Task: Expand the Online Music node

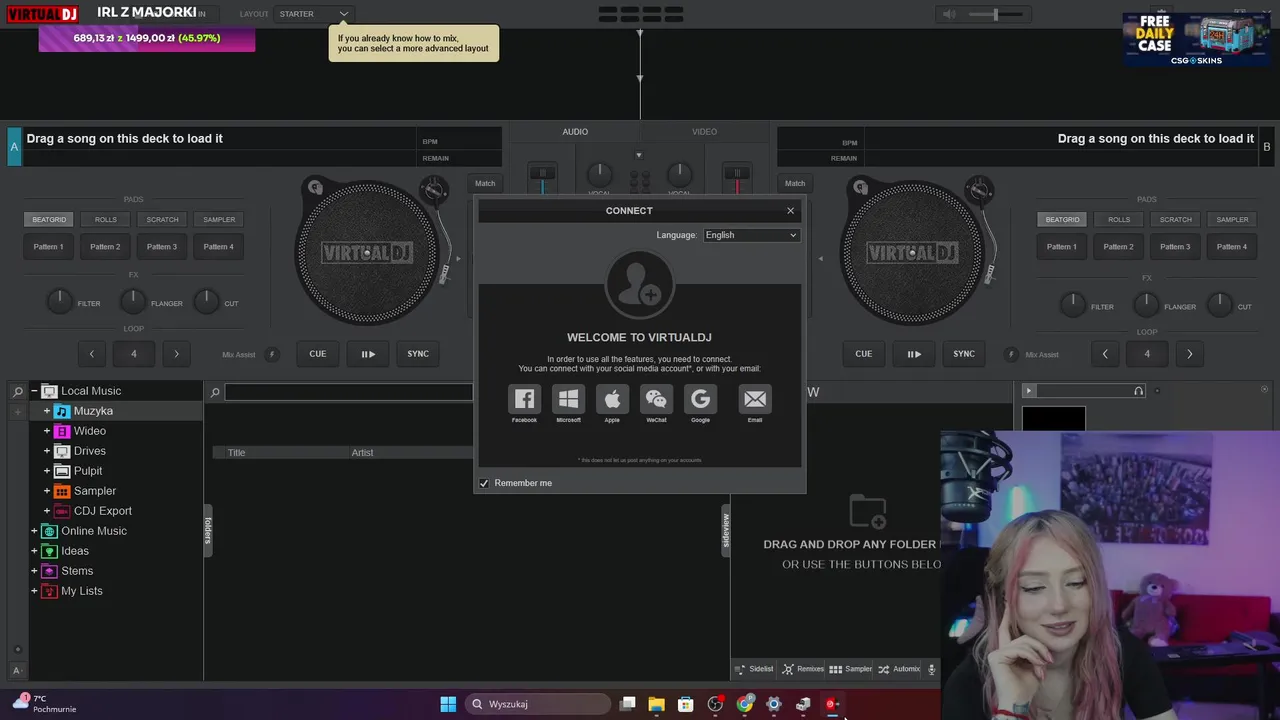Action: pyautogui.click(x=34, y=531)
